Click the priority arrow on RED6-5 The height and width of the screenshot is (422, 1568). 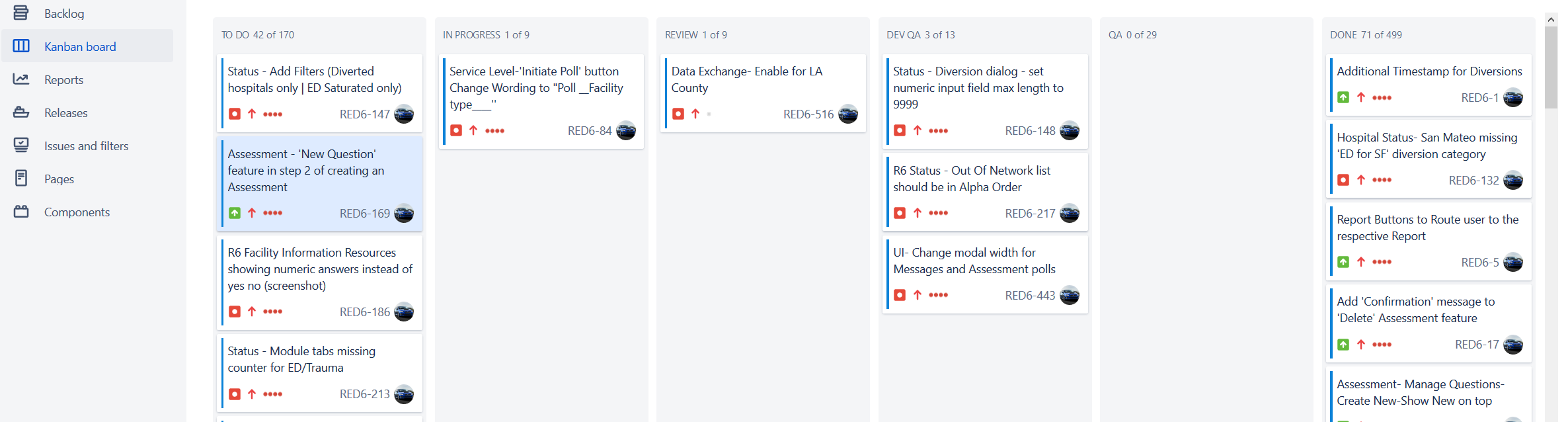coord(1361,262)
